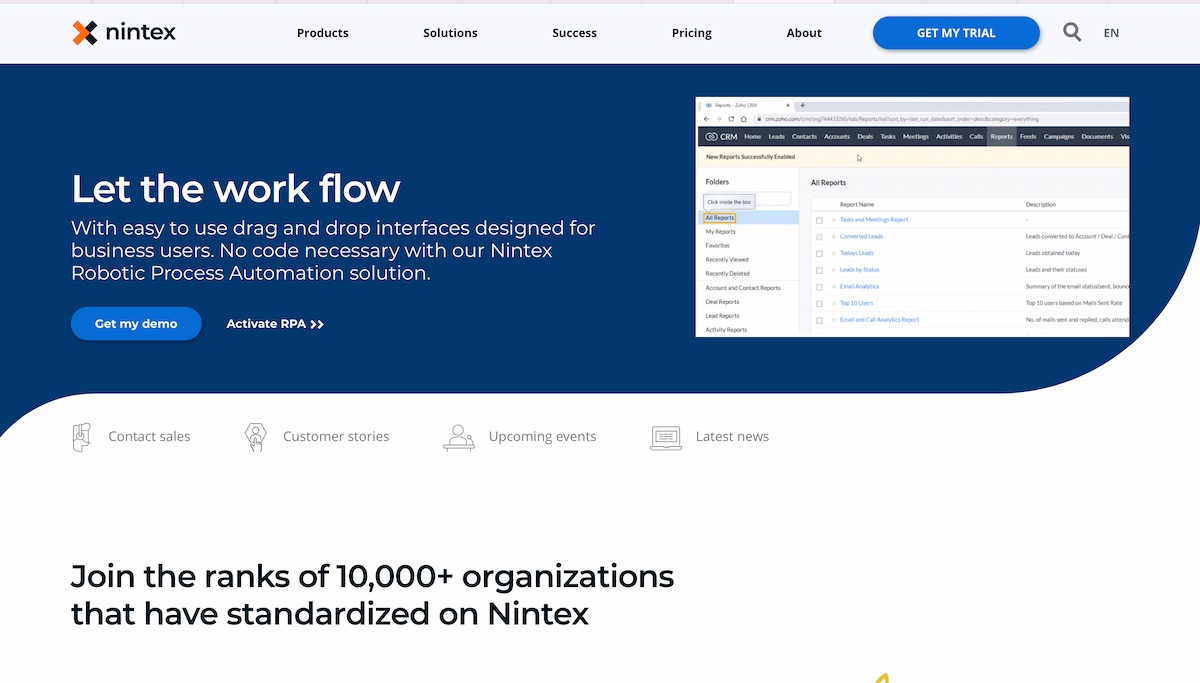Screen dimensions: 1200x683
Task: Open the EN language selector
Action: point(1111,33)
